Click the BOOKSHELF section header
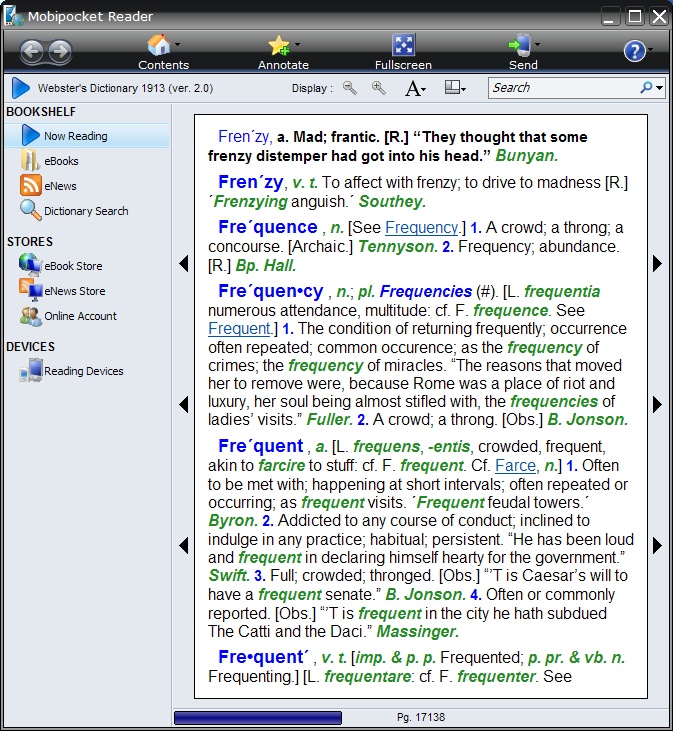The height and width of the screenshot is (731, 673). coord(41,112)
